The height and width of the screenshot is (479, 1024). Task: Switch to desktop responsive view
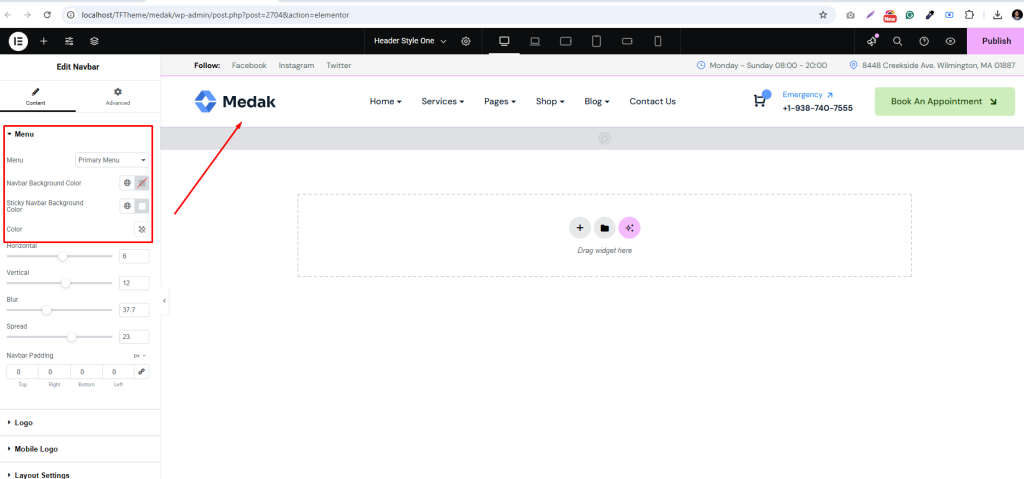coord(504,41)
